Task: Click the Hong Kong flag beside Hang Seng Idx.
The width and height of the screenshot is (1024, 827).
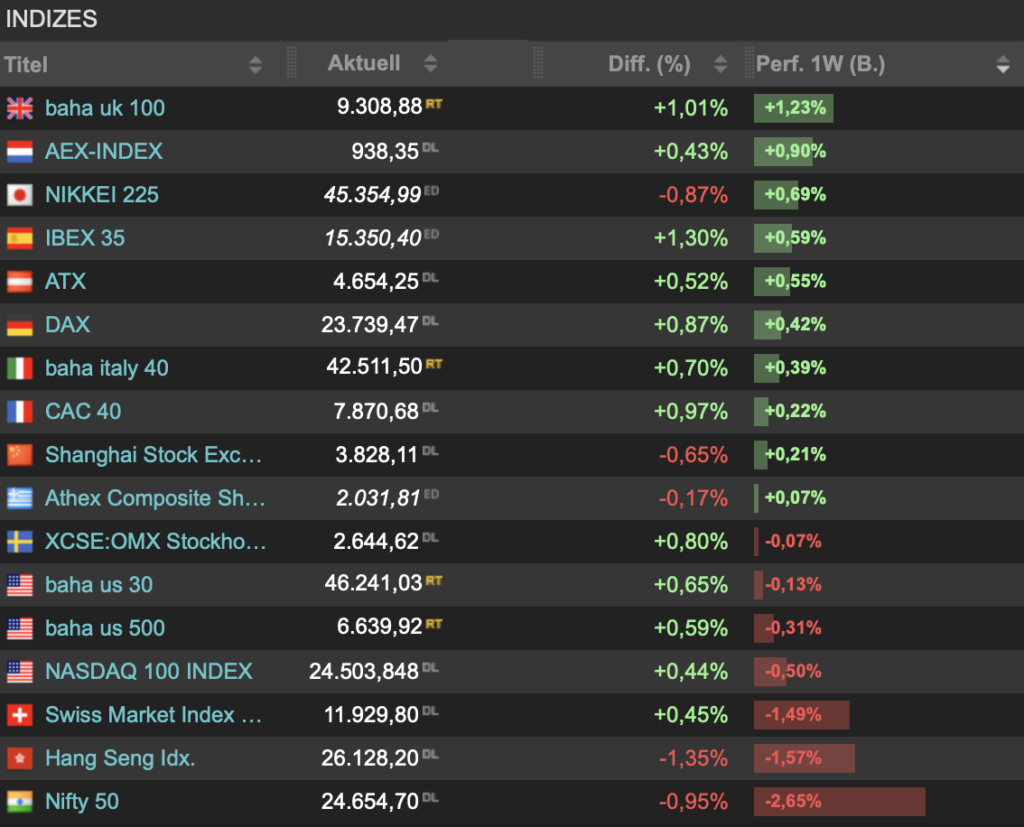Action: (20, 759)
